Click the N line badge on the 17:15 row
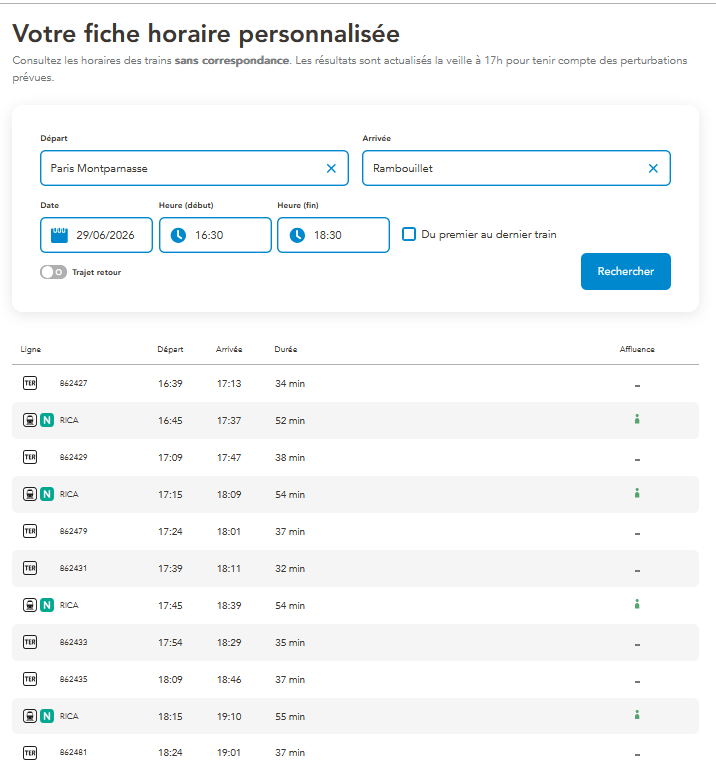 (x=47, y=494)
